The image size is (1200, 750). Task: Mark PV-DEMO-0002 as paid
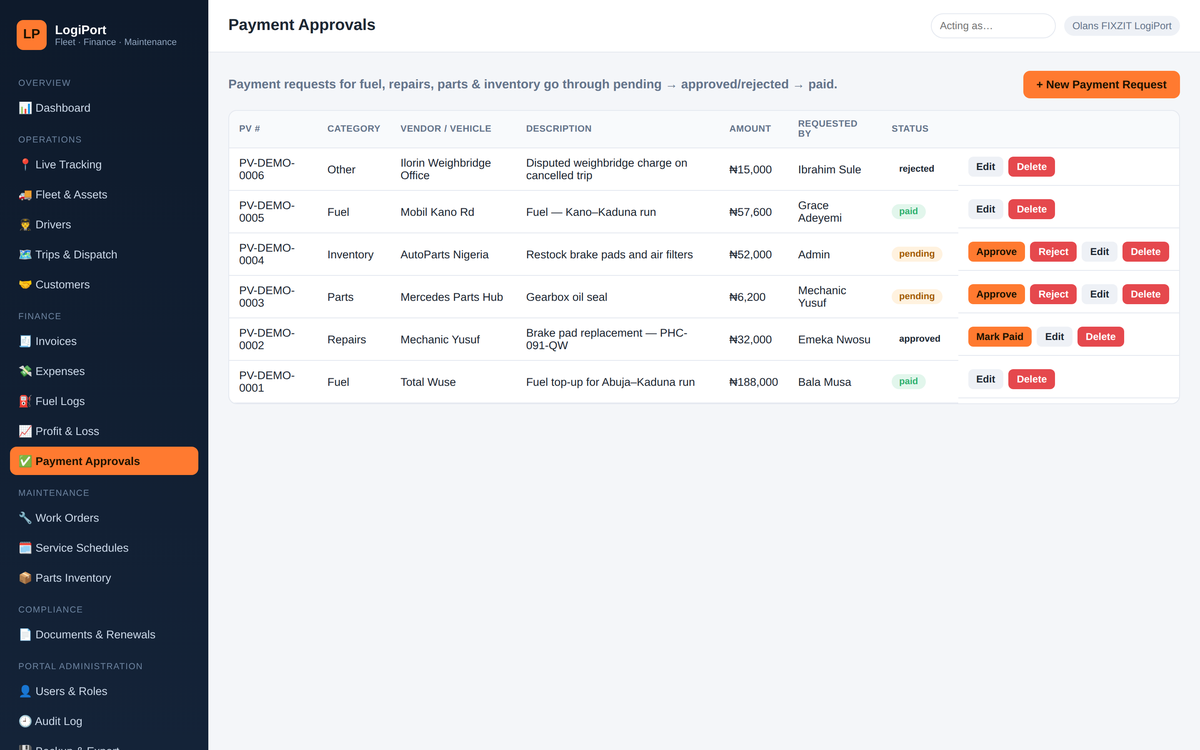(x=999, y=337)
